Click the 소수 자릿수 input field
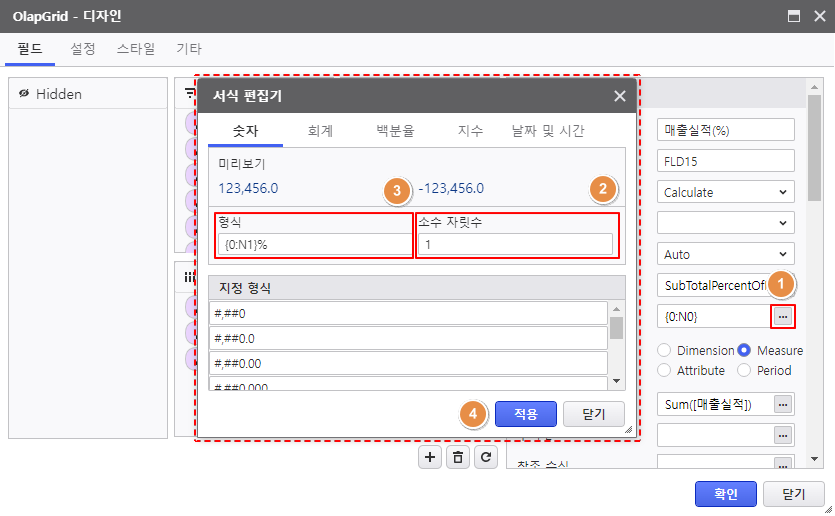835x516 pixels. [x=515, y=244]
